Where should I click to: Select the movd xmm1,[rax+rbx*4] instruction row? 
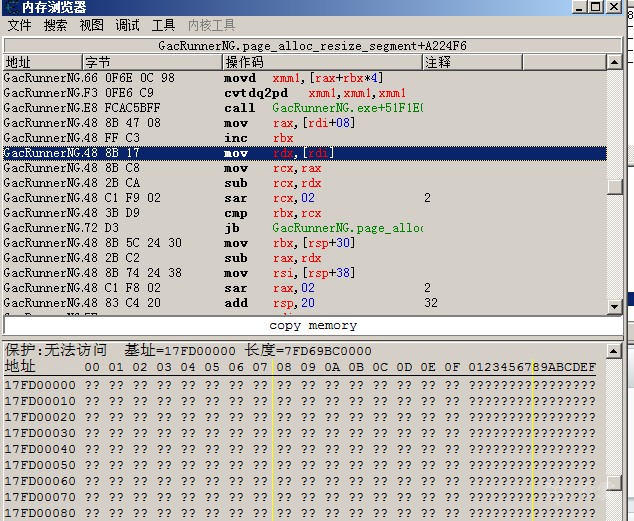tap(305, 78)
